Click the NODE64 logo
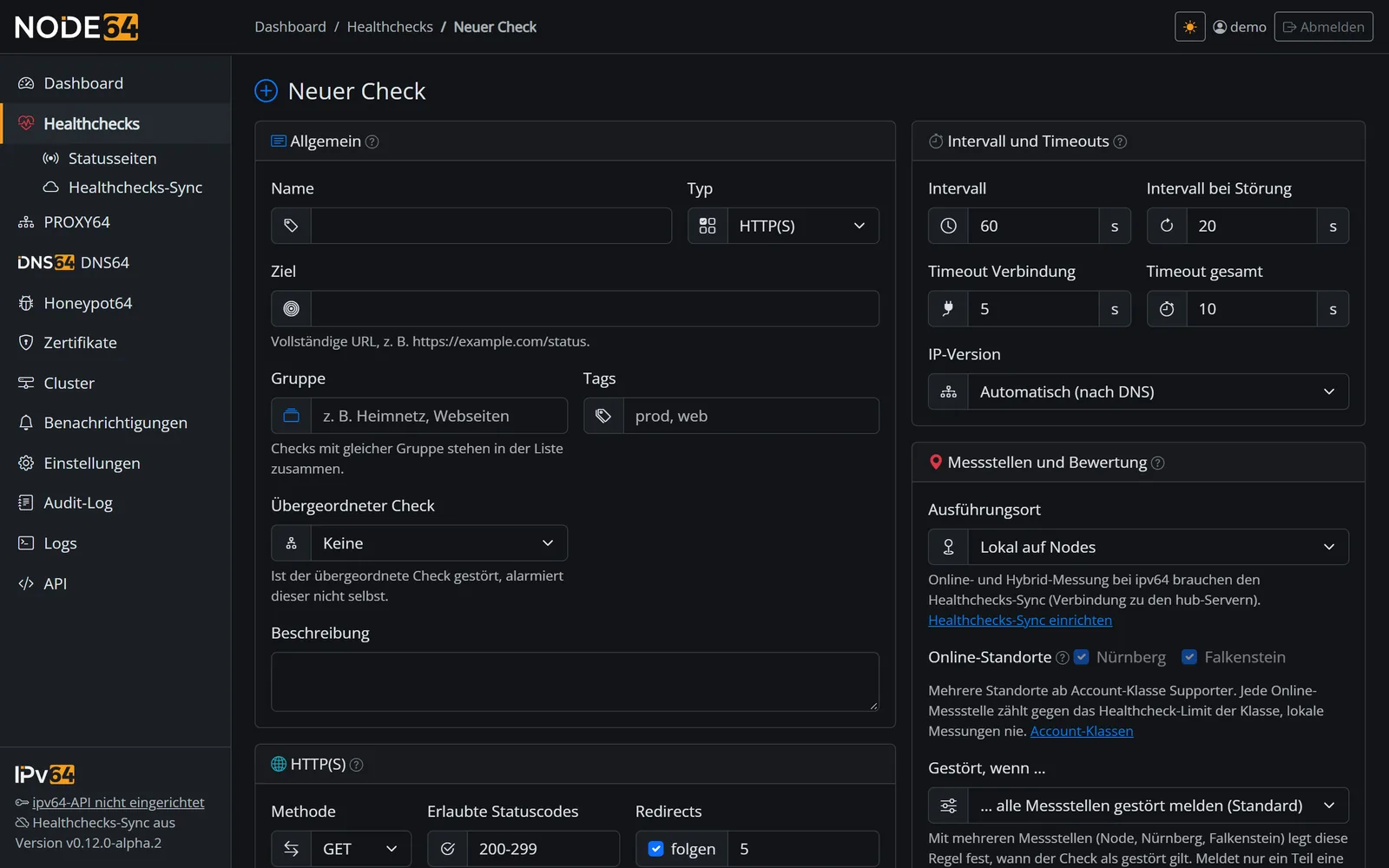Screen dimensions: 1389x868 76,27
